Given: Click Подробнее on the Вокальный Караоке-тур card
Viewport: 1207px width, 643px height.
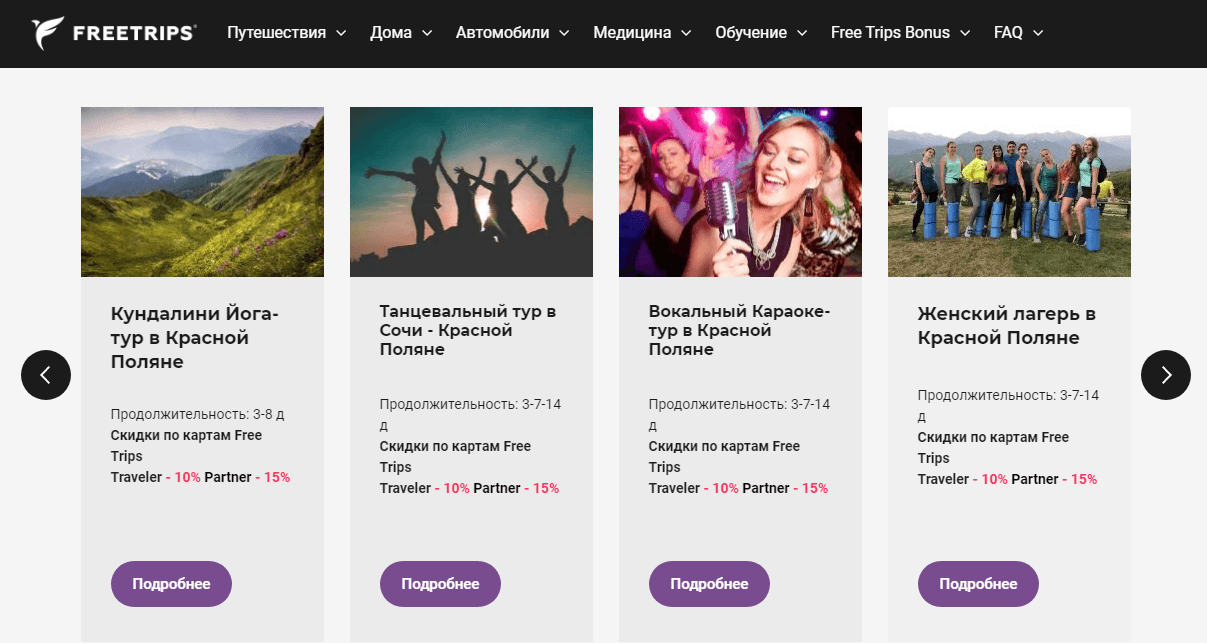Looking at the screenshot, I should click(x=709, y=583).
